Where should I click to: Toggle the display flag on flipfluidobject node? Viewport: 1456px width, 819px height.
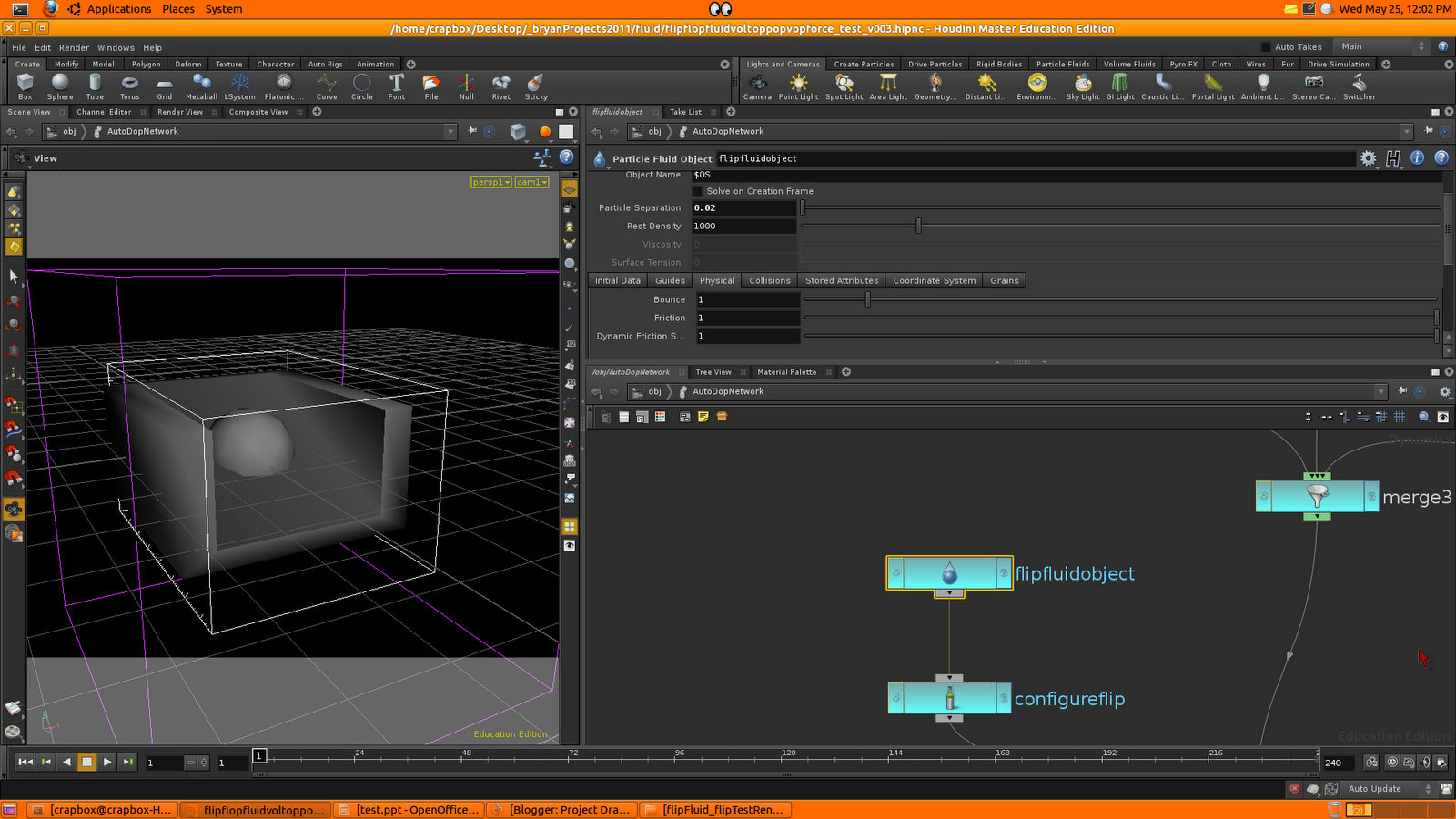(1004, 573)
